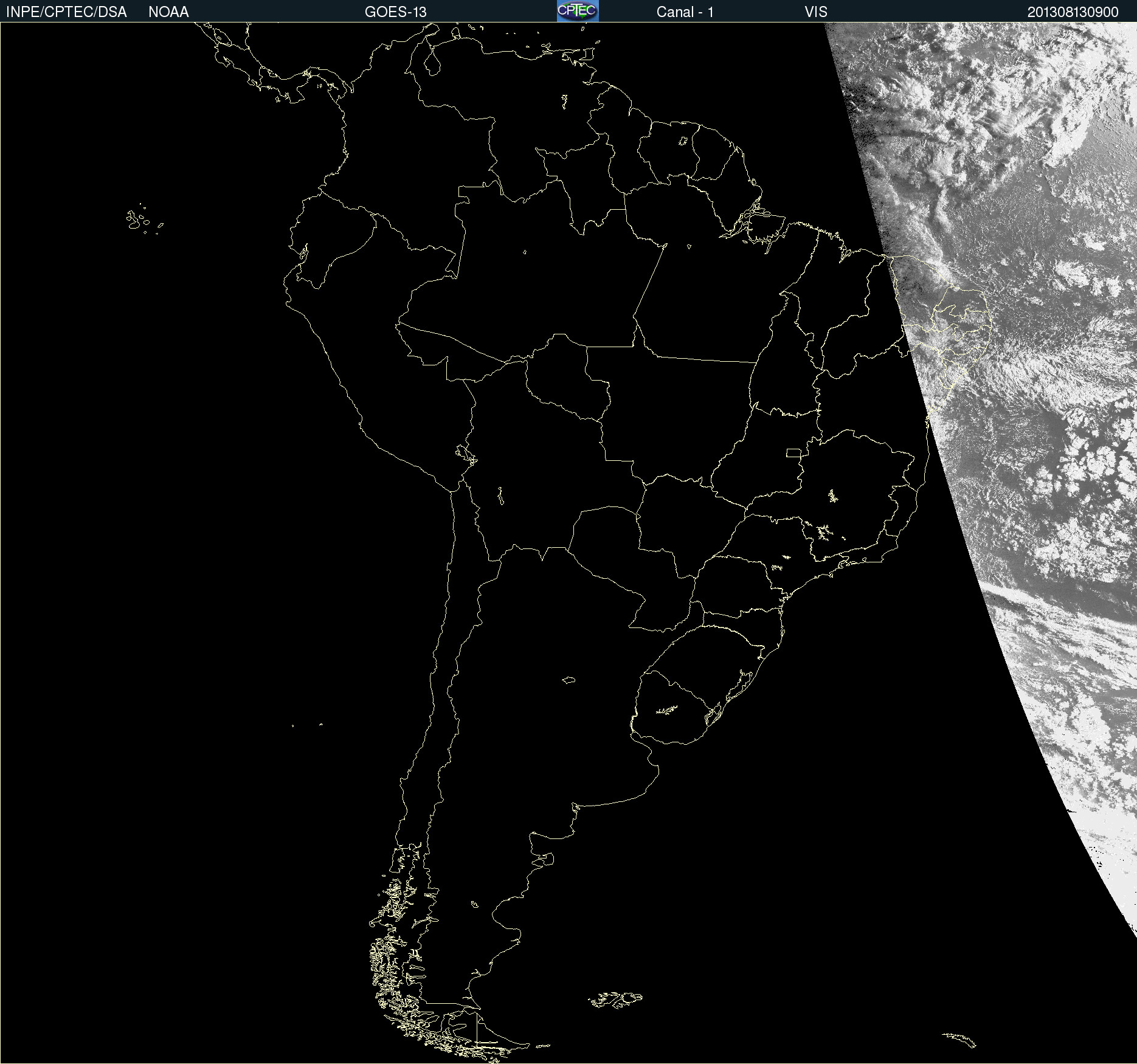Image resolution: width=1137 pixels, height=1064 pixels.
Task: Click the Marajó Island at Amazon mouth
Action: tap(765, 226)
